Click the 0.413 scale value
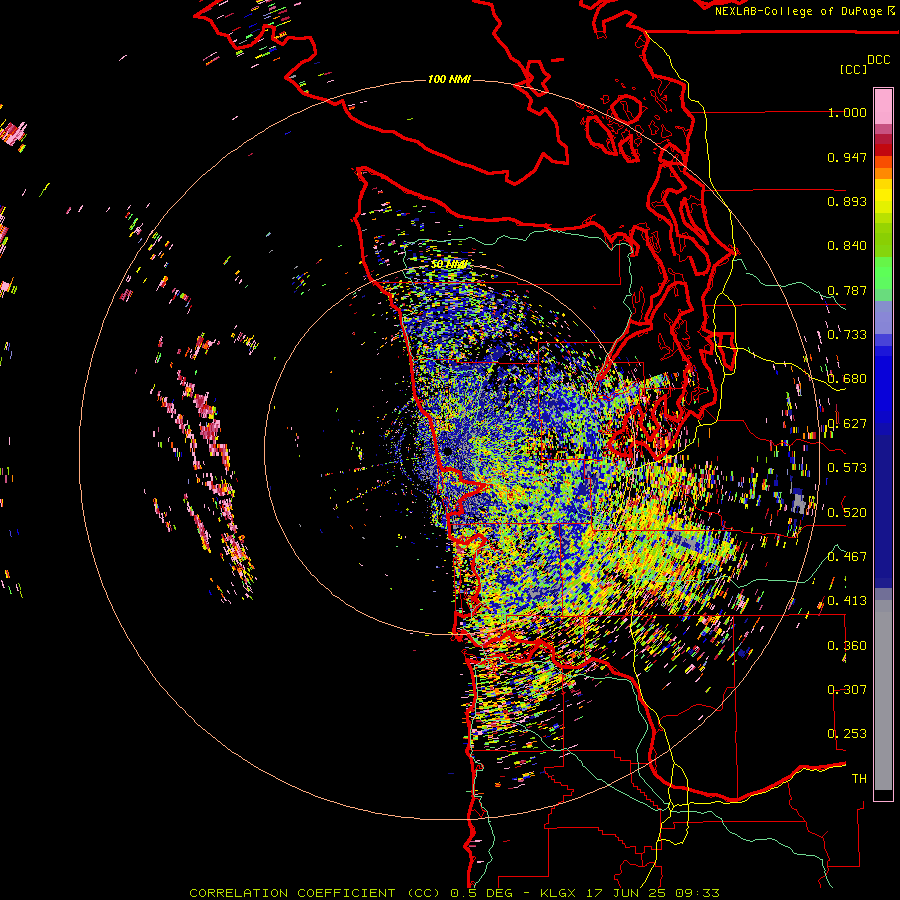The image size is (900, 900). [847, 601]
